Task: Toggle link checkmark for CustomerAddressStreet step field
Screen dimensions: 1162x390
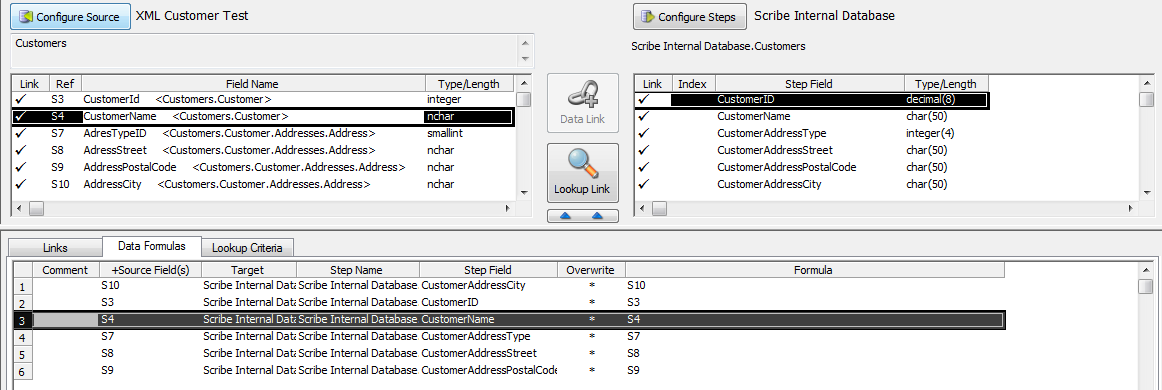Action: 643,150
